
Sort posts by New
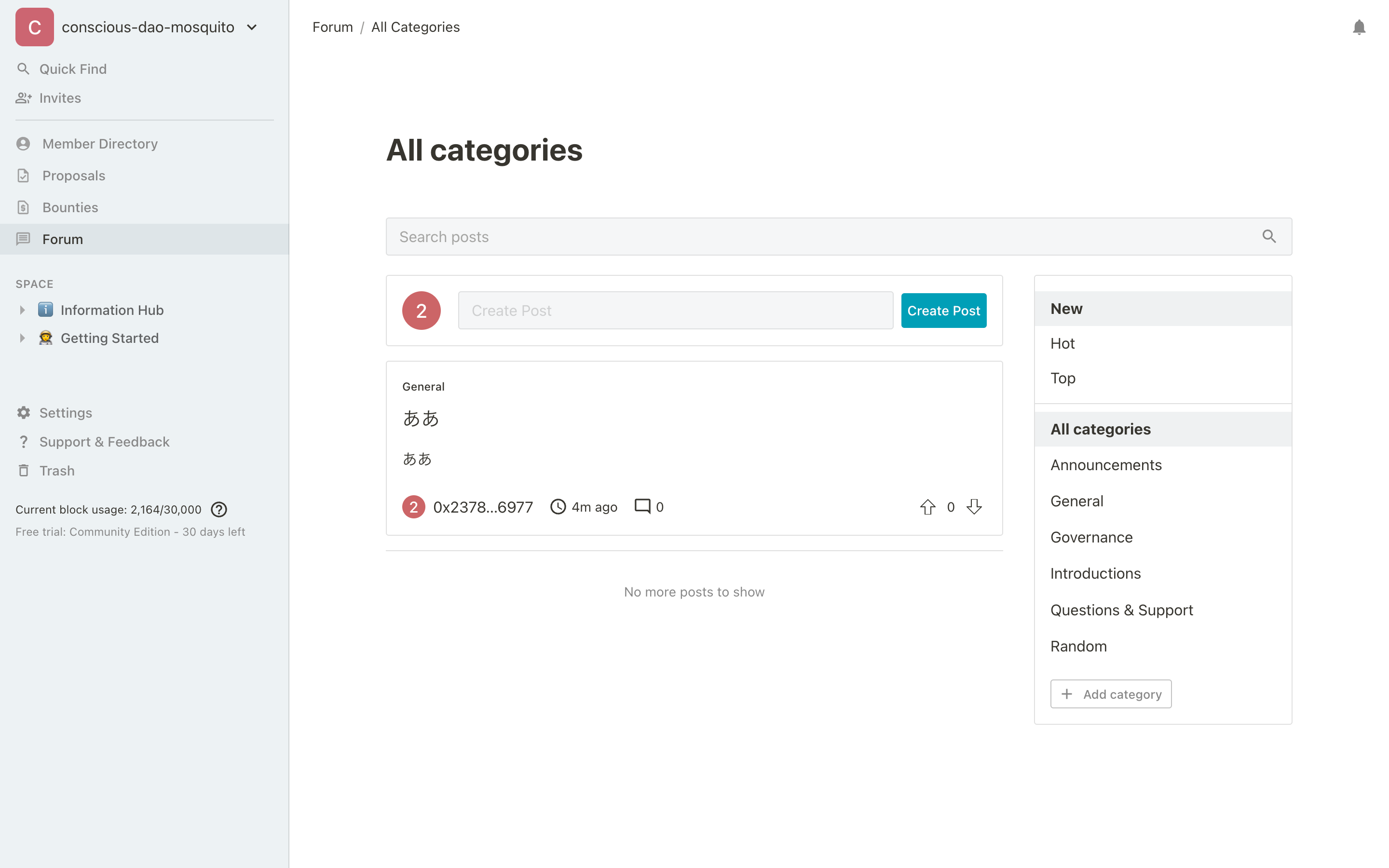(1163, 309)
